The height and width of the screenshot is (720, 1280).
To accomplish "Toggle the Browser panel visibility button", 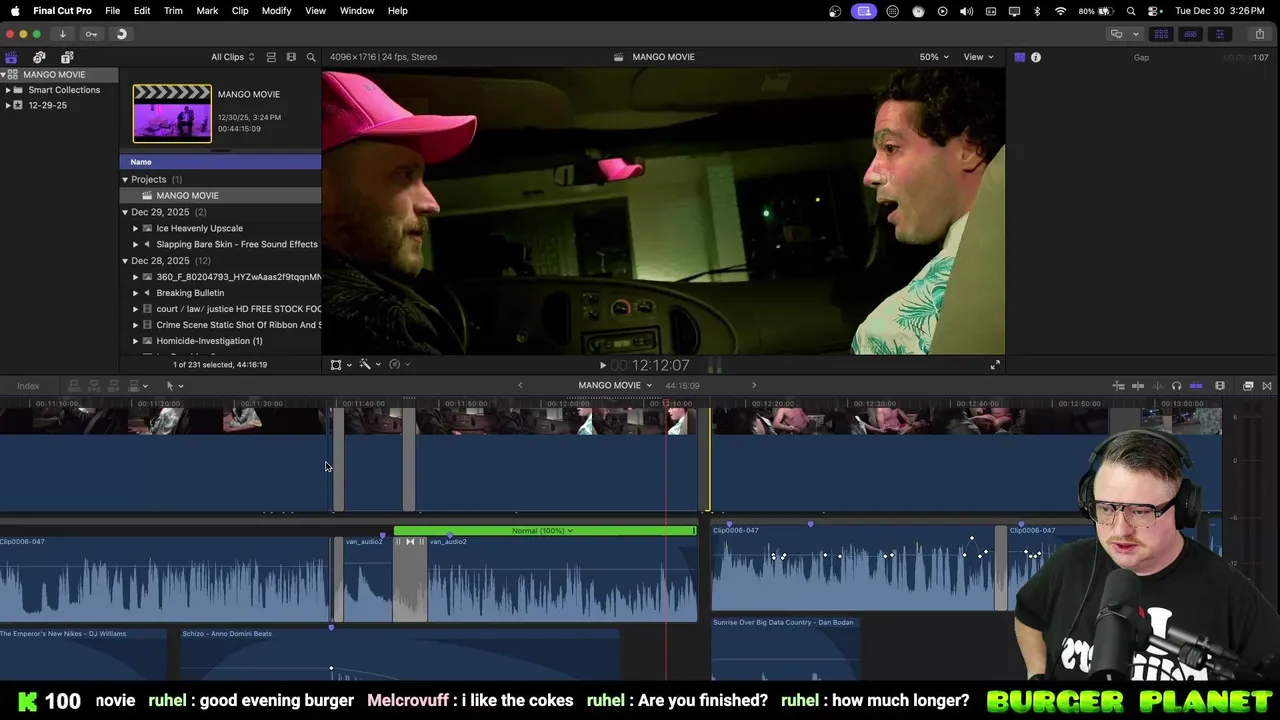I will (x=1161, y=34).
